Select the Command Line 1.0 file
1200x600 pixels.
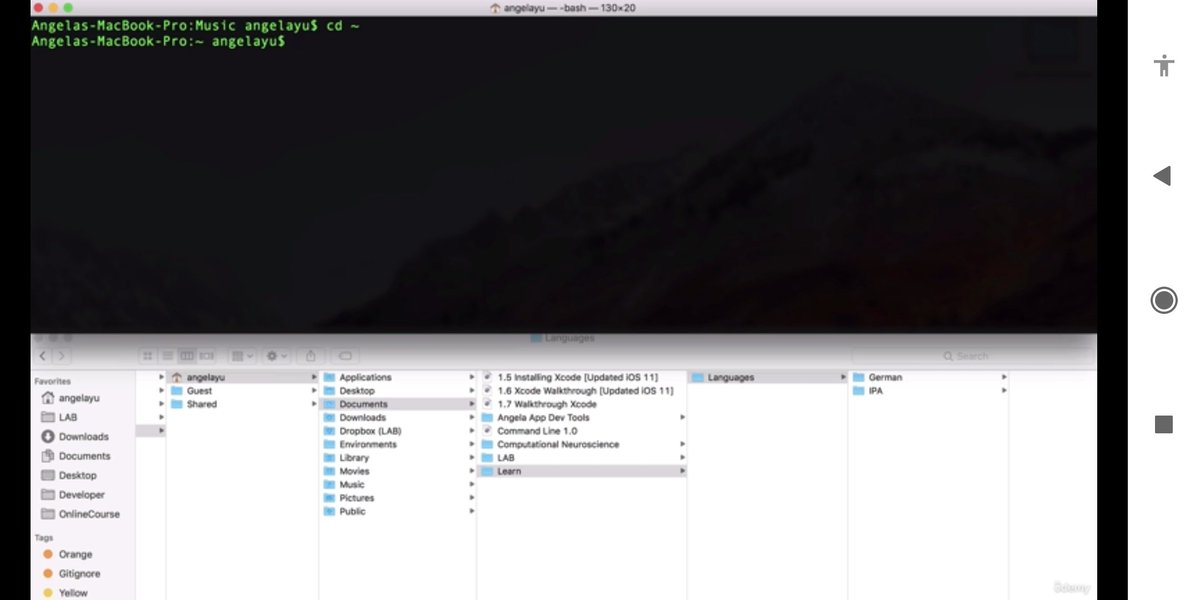[x=583, y=431]
